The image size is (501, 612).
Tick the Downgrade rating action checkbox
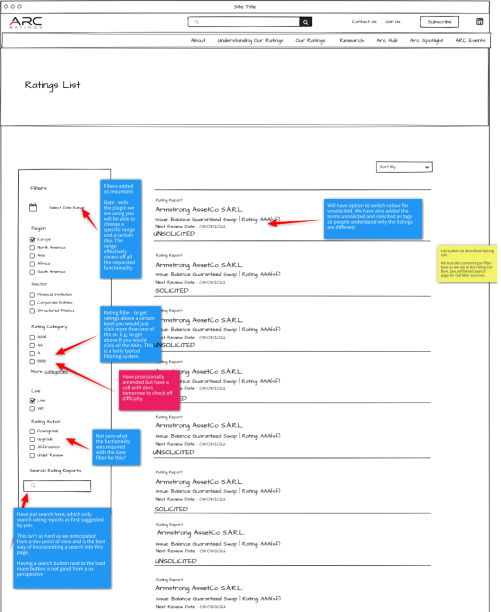(x=32, y=431)
